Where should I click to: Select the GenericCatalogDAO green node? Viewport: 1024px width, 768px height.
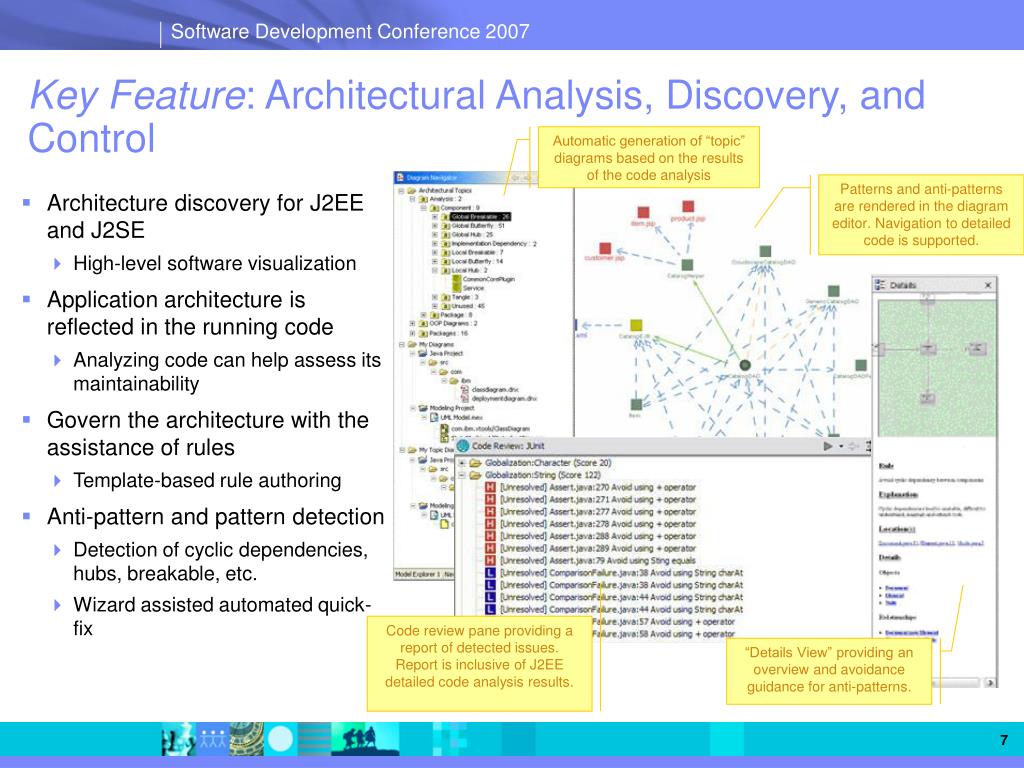tap(833, 291)
